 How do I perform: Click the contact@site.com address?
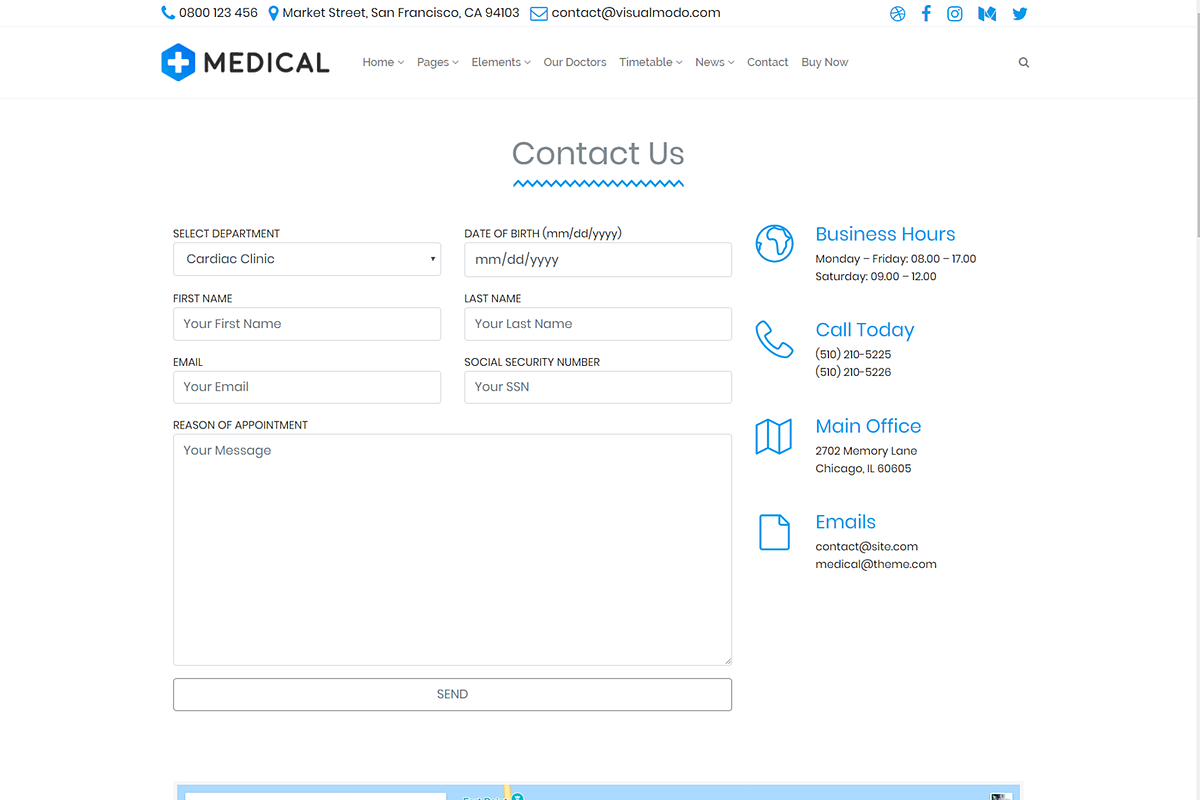(x=866, y=546)
